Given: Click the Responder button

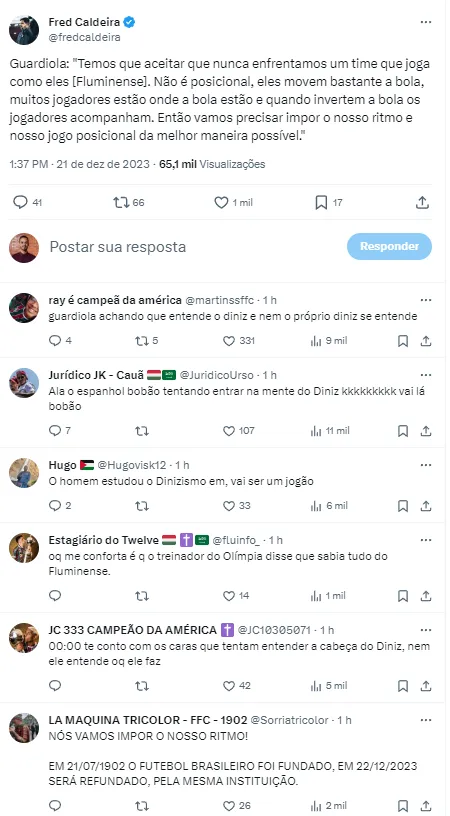Looking at the screenshot, I should [x=389, y=246].
